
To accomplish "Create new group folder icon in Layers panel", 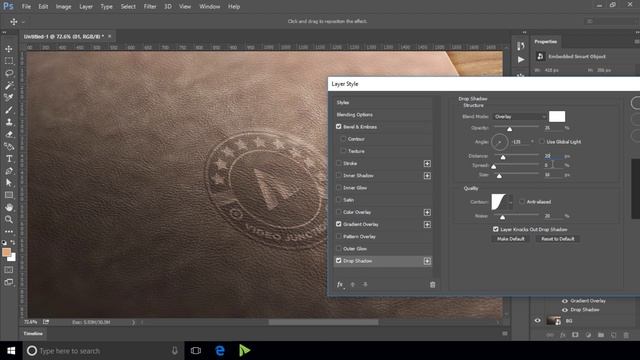I will tap(601, 335).
